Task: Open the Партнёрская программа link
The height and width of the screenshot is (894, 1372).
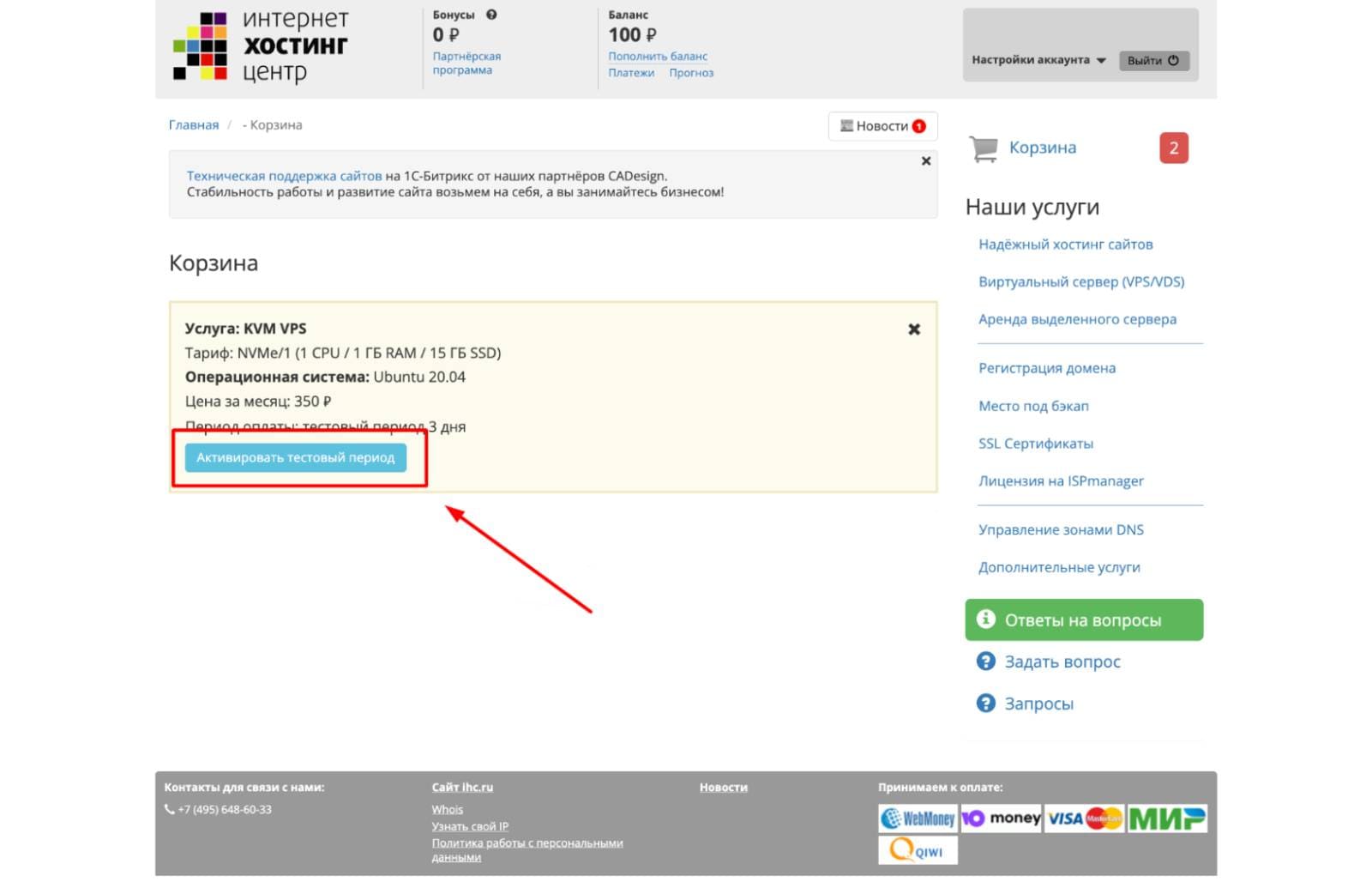Action: (x=466, y=63)
